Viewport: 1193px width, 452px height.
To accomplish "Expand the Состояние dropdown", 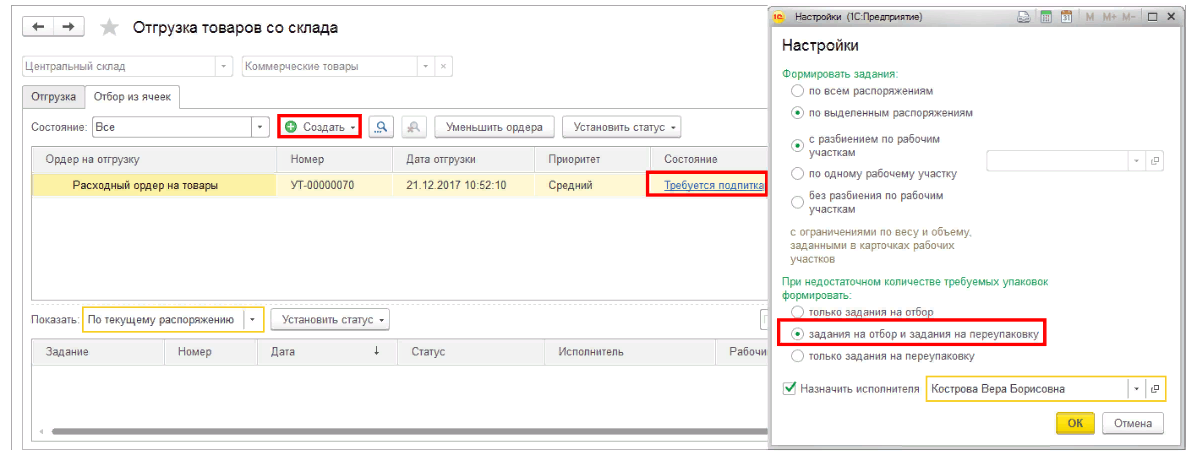I will [x=260, y=127].
